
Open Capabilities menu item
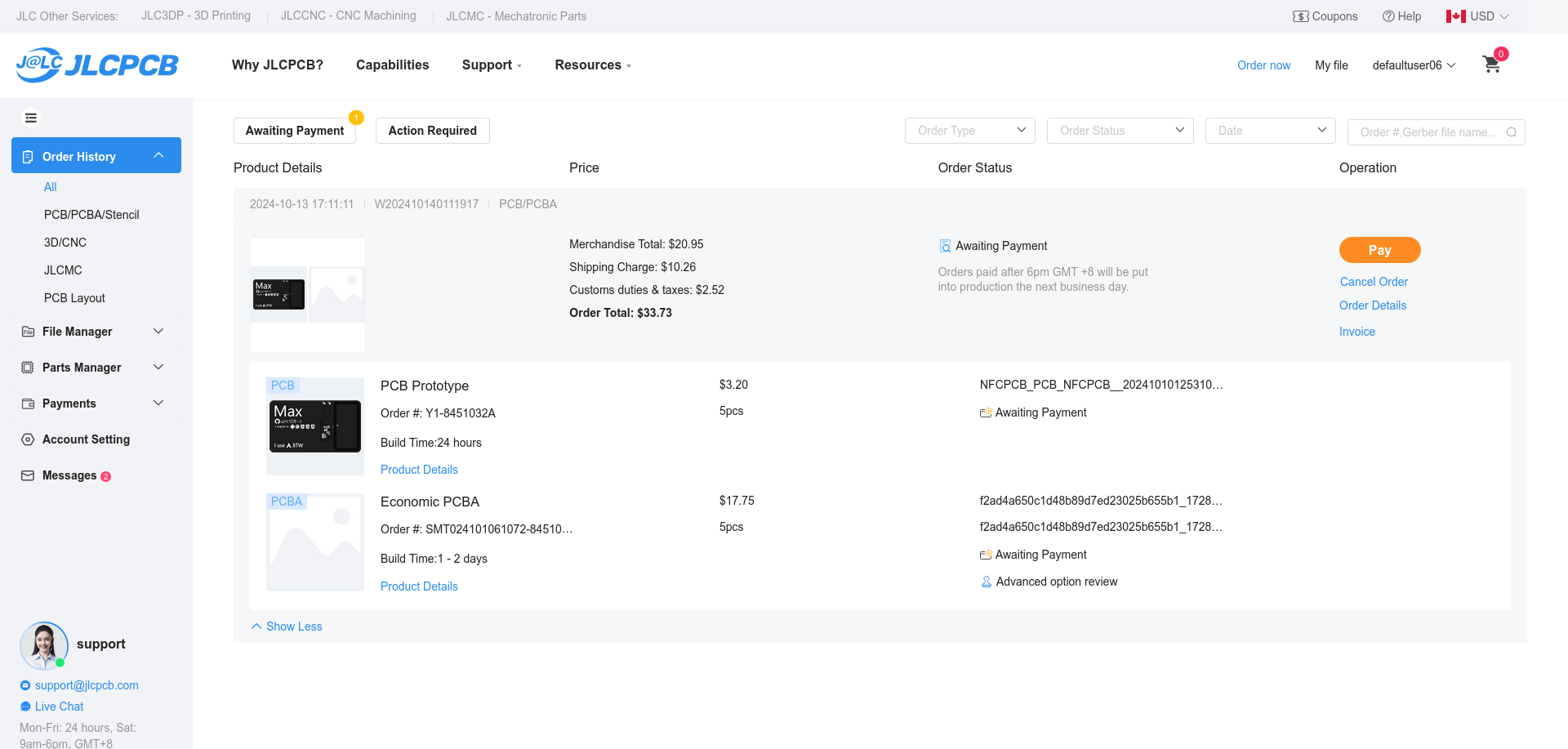pyautogui.click(x=393, y=65)
